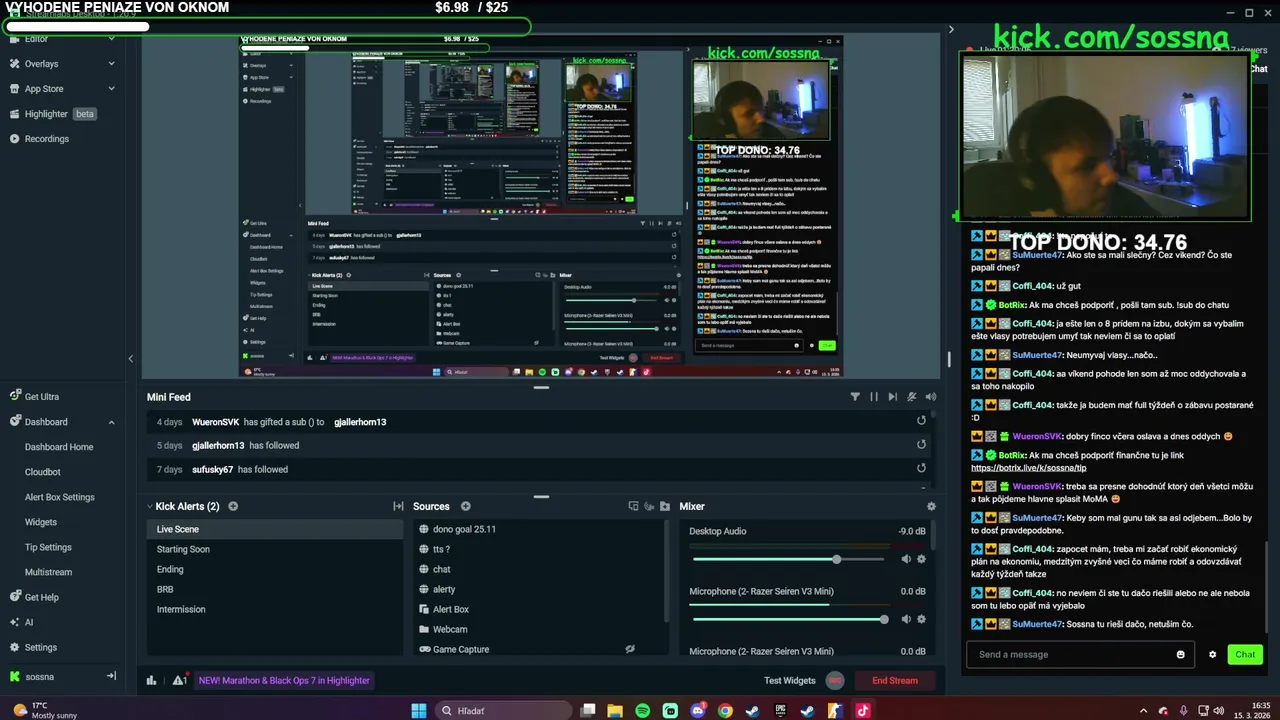Collapse the Dashboard sidebar section
The height and width of the screenshot is (720, 1280).
[x=111, y=422]
